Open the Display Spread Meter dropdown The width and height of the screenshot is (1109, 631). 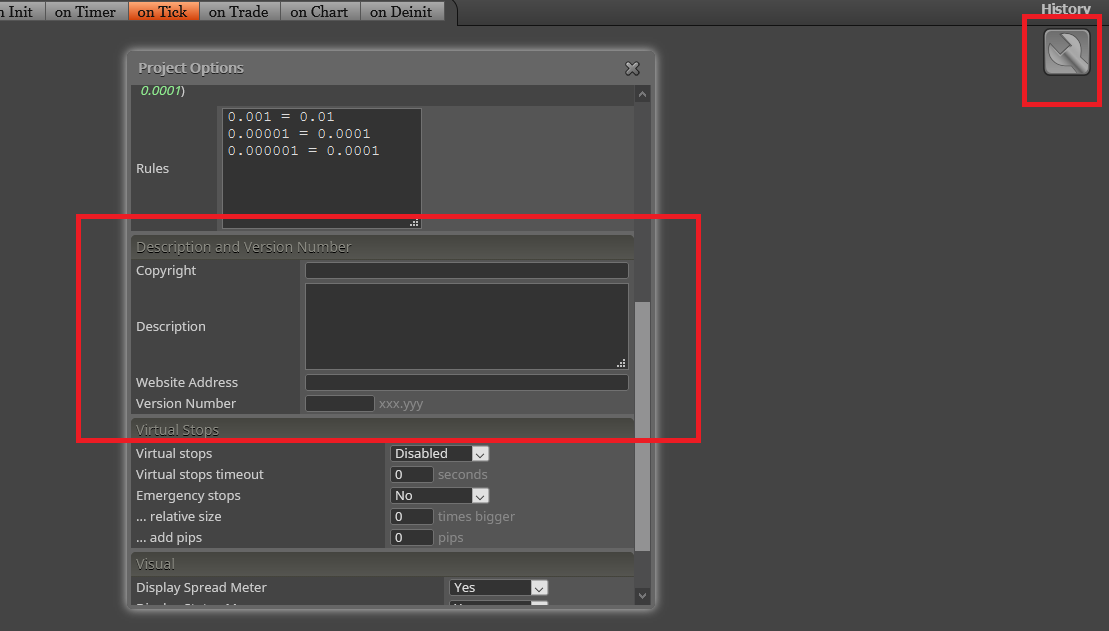click(x=498, y=587)
